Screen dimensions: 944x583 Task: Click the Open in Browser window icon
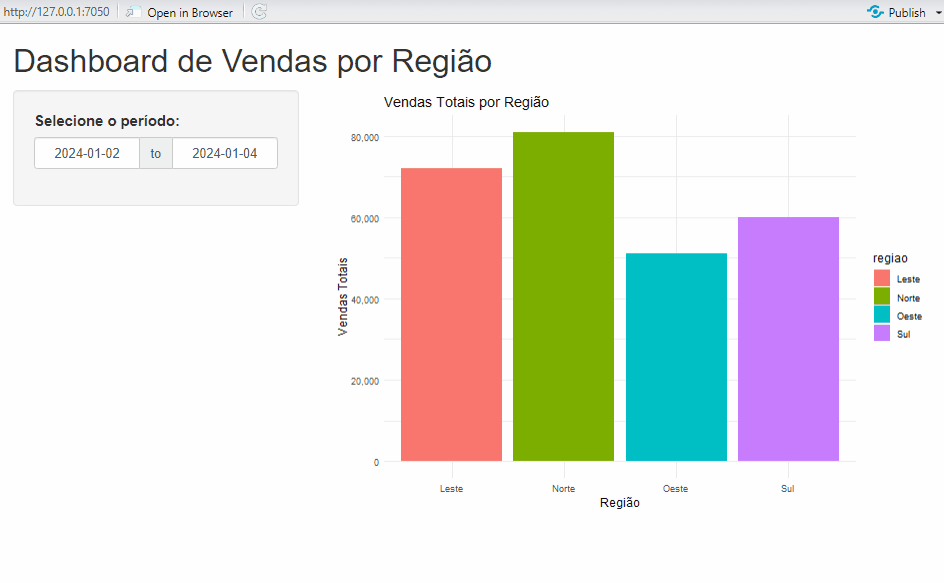point(132,12)
